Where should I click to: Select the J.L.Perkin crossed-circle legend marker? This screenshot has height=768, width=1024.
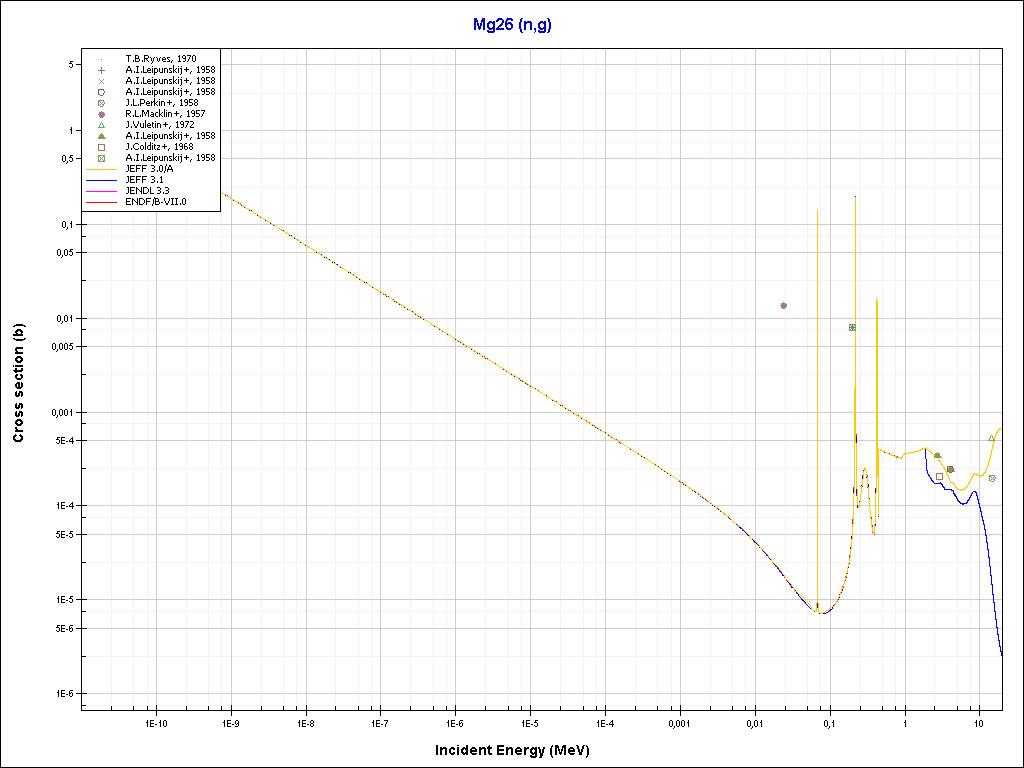click(102, 103)
